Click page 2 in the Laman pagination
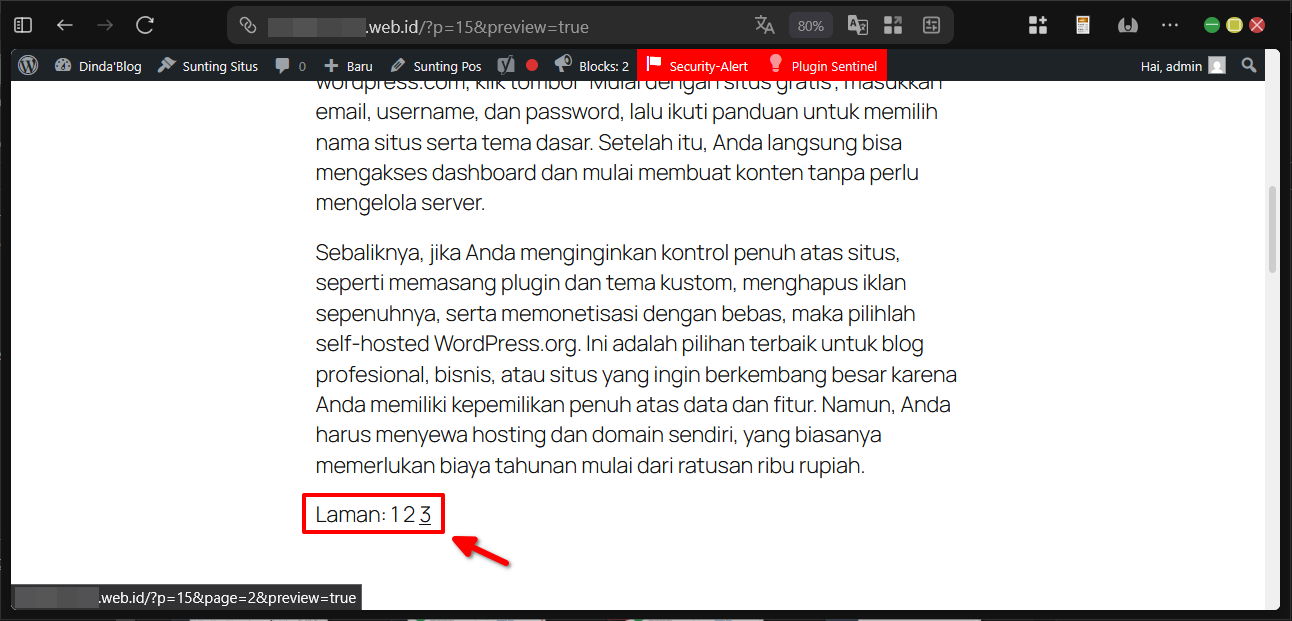Screen dimensions: 1292x621 408,514
